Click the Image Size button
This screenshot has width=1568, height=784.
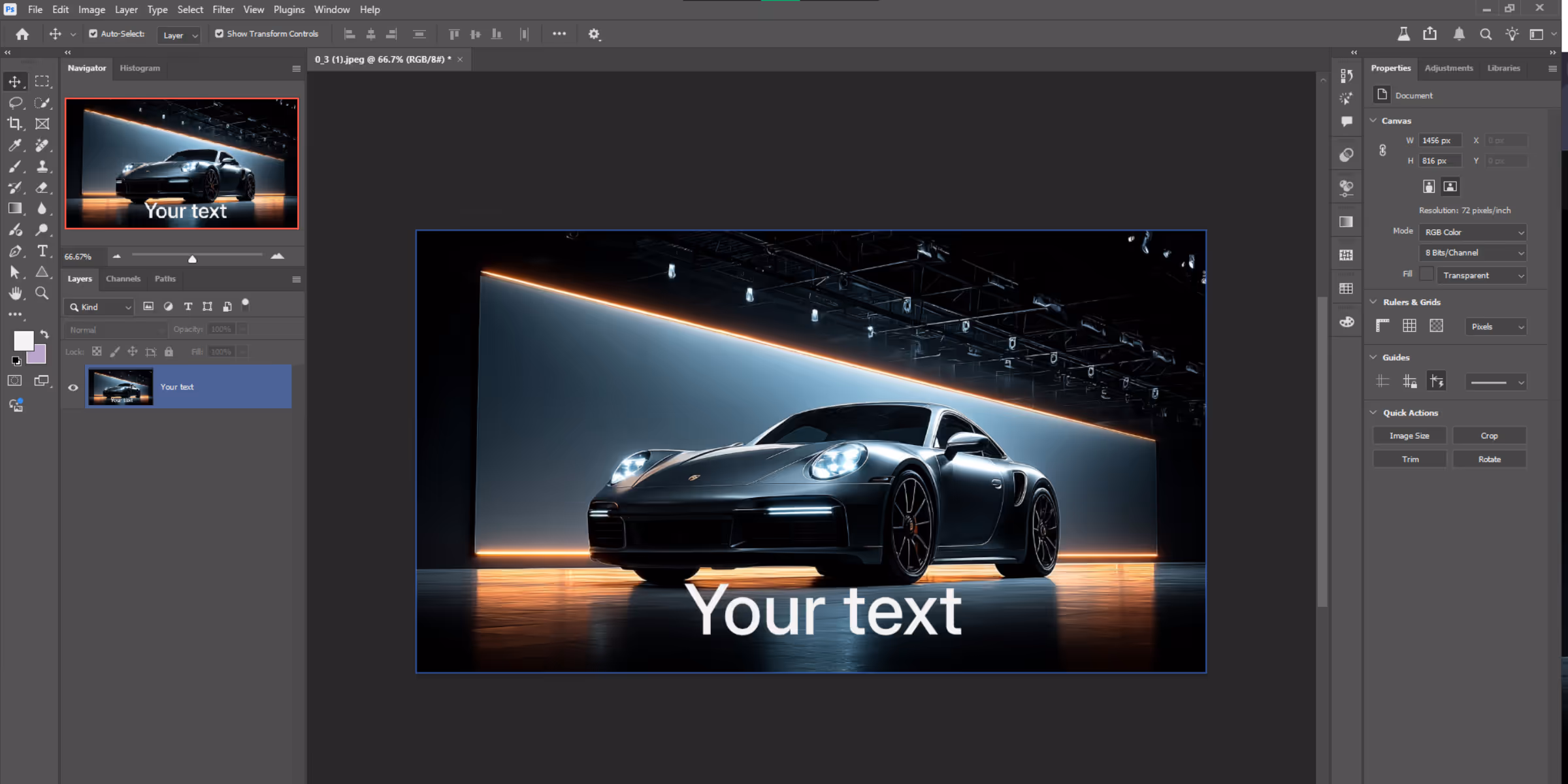[x=1409, y=436]
